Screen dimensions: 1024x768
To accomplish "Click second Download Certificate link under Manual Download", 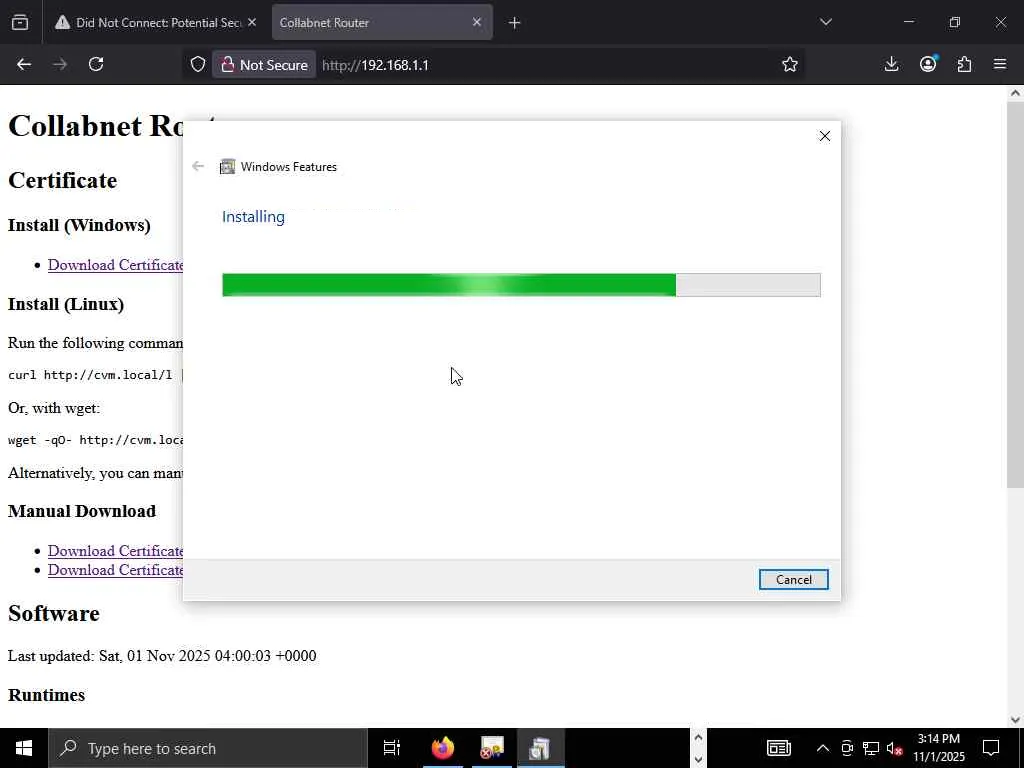I will pyautogui.click(x=116, y=569).
